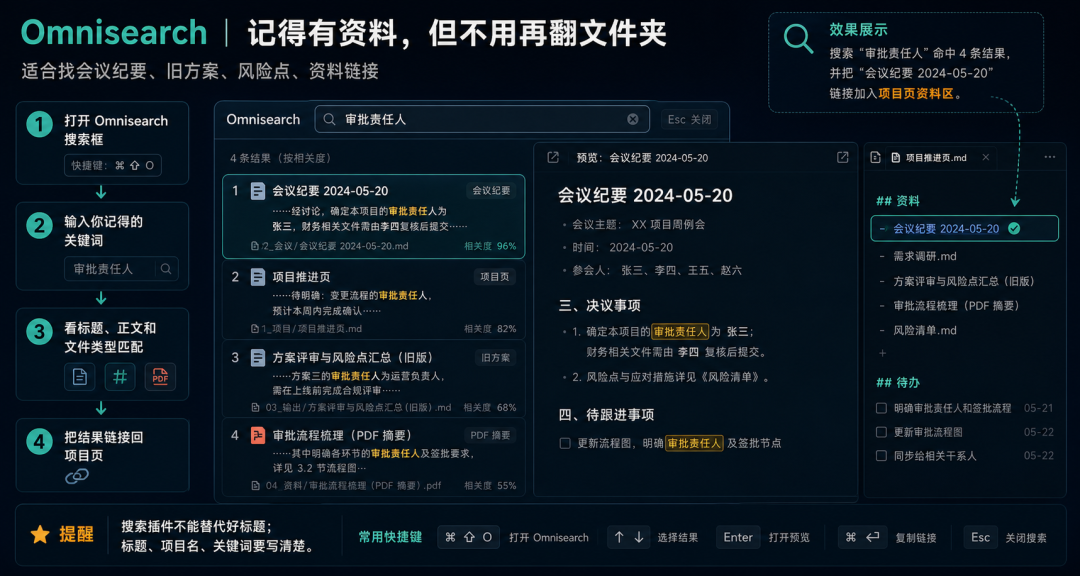Click the up/down arrow keys for 选择结果
The height and width of the screenshot is (576, 1080).
628,537
